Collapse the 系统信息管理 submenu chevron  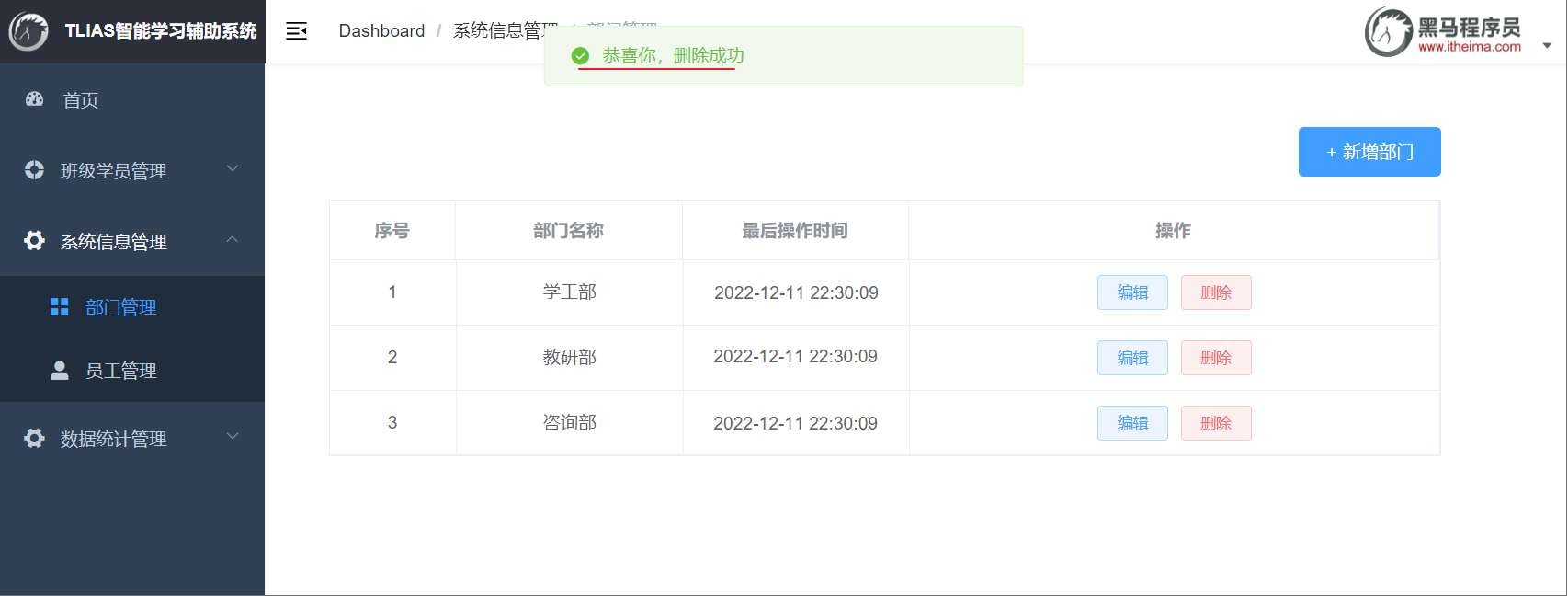(233, 240)
